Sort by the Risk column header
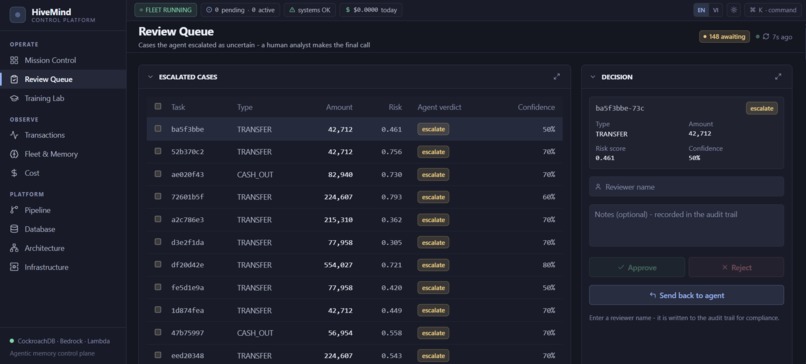The height and width of the screenshot is (364, 806). point(395,107)
